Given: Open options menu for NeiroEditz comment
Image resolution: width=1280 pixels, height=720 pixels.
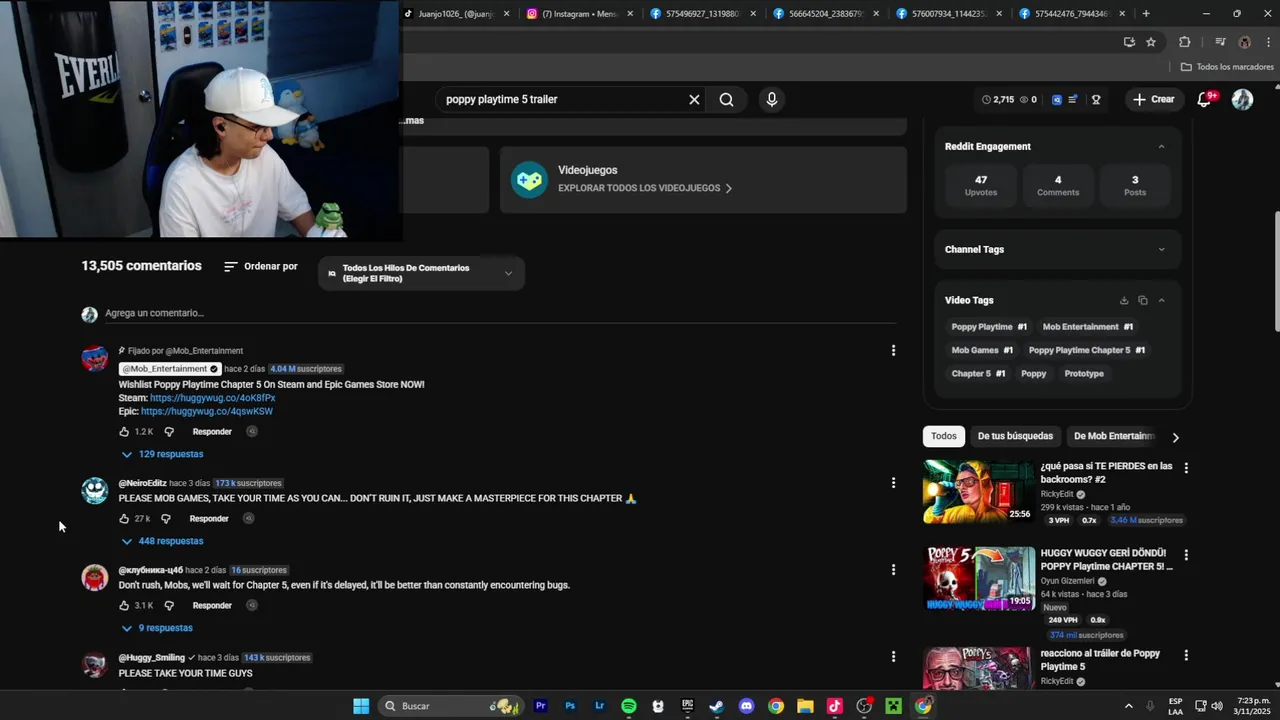Looking at the screenshot, I should pyautogui.click(x=893, y=483).
